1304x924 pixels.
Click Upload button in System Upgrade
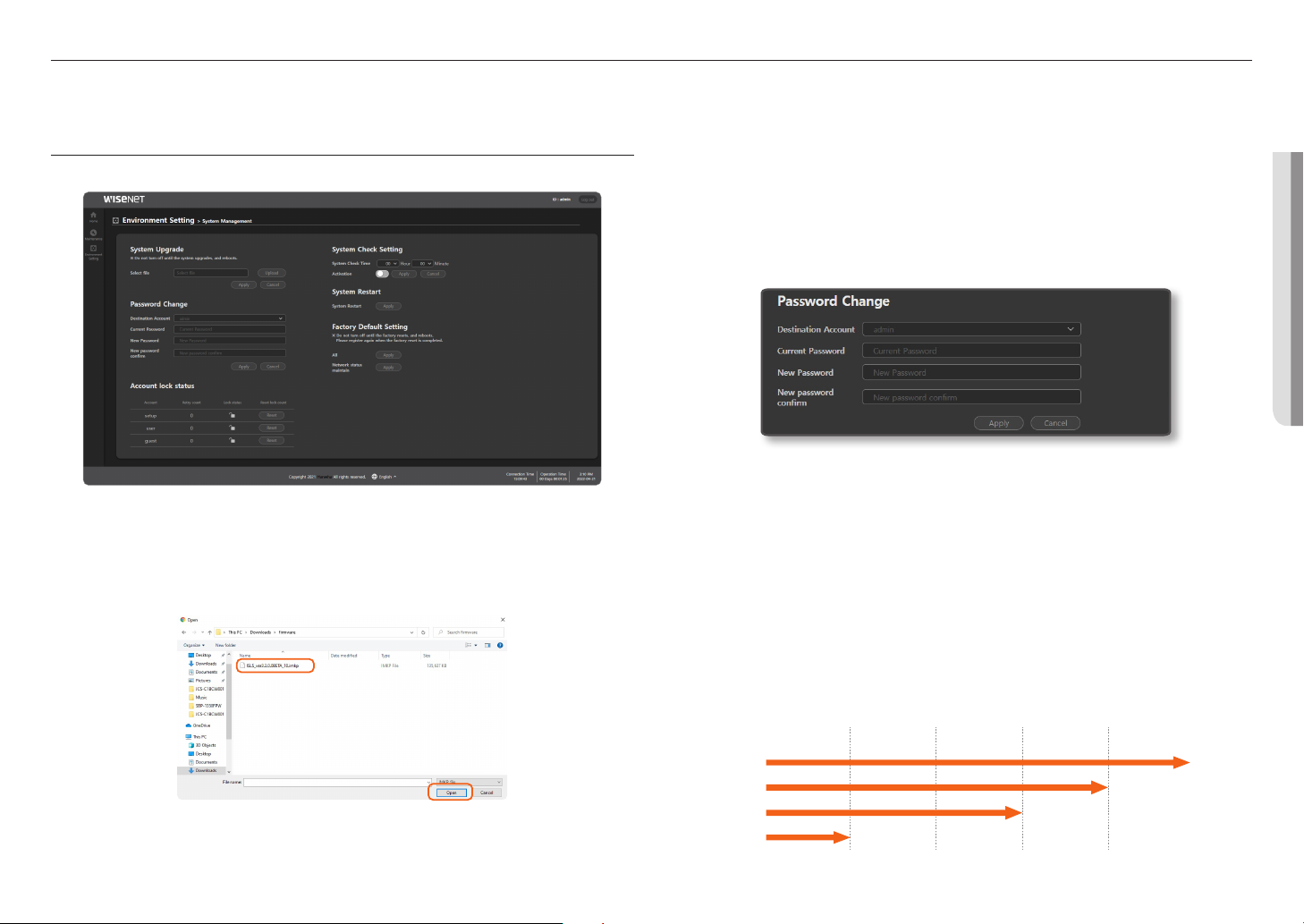click(x=272, y=273)
